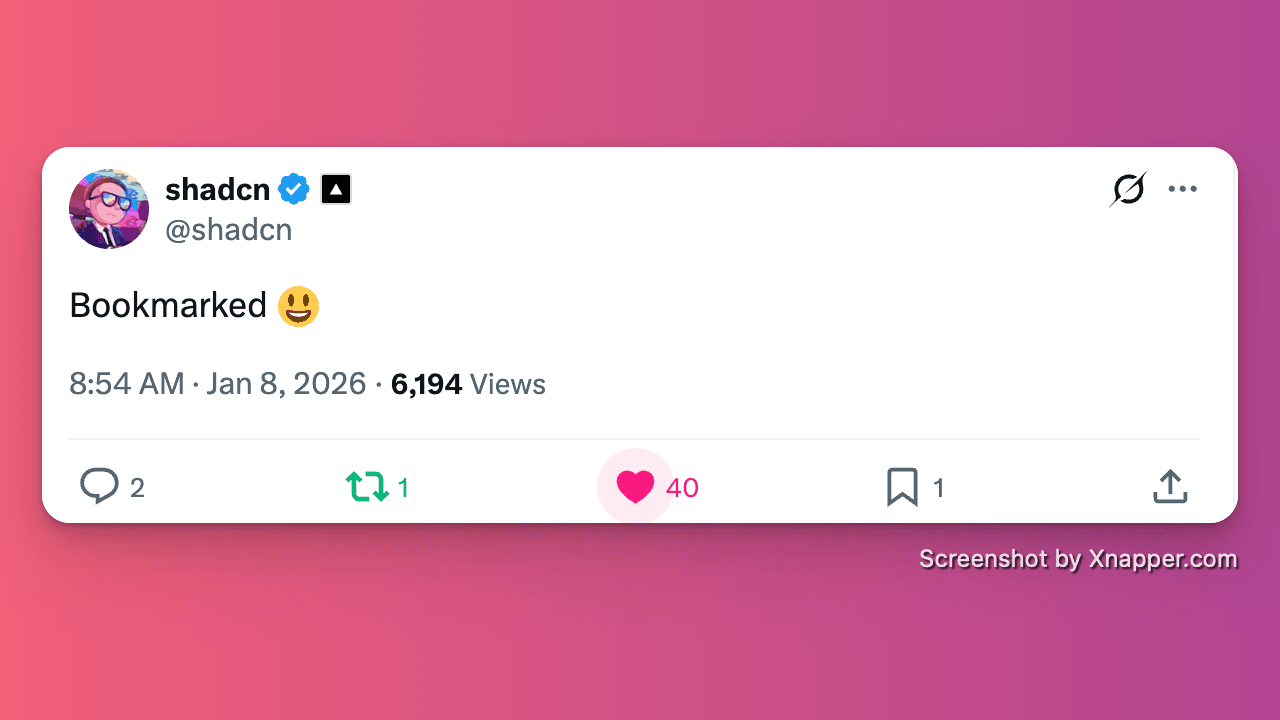This screenshot has height=720, width=1280.
Task: Click the smiley emoji in the tweet
Action: [x=299, y=306]
